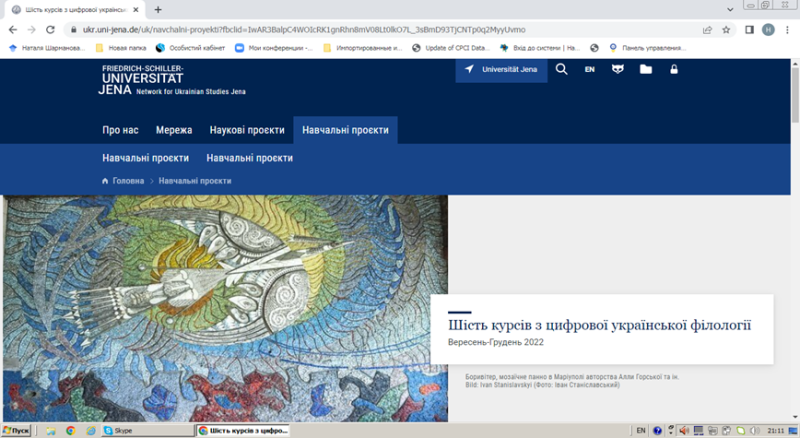Image resolution: width=800 pixels, height=438 pixels.
Task: Open the Новая папка bookmark folder
Action: pos(121,48)
